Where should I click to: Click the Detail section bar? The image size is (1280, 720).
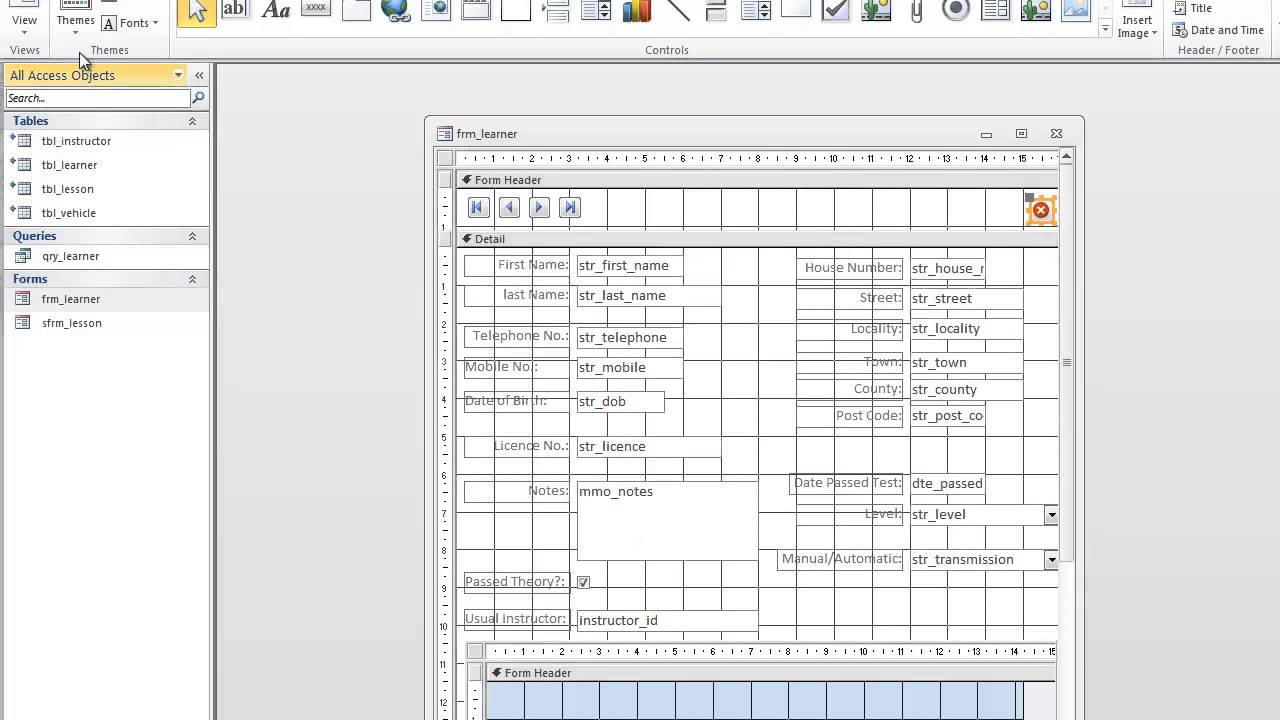757,239
